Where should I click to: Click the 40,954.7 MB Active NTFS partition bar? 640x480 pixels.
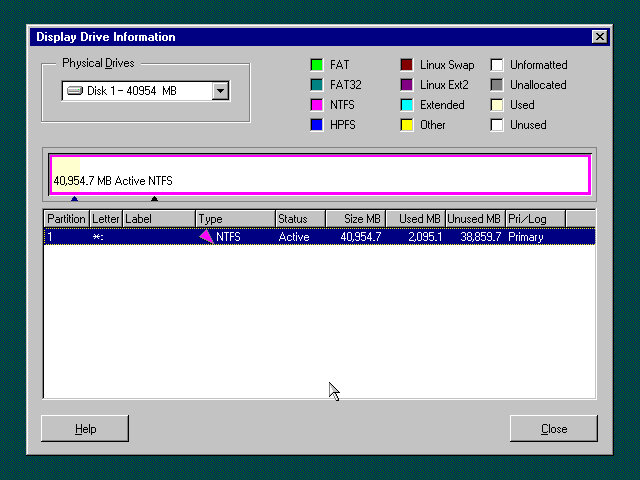coord(320,175)
